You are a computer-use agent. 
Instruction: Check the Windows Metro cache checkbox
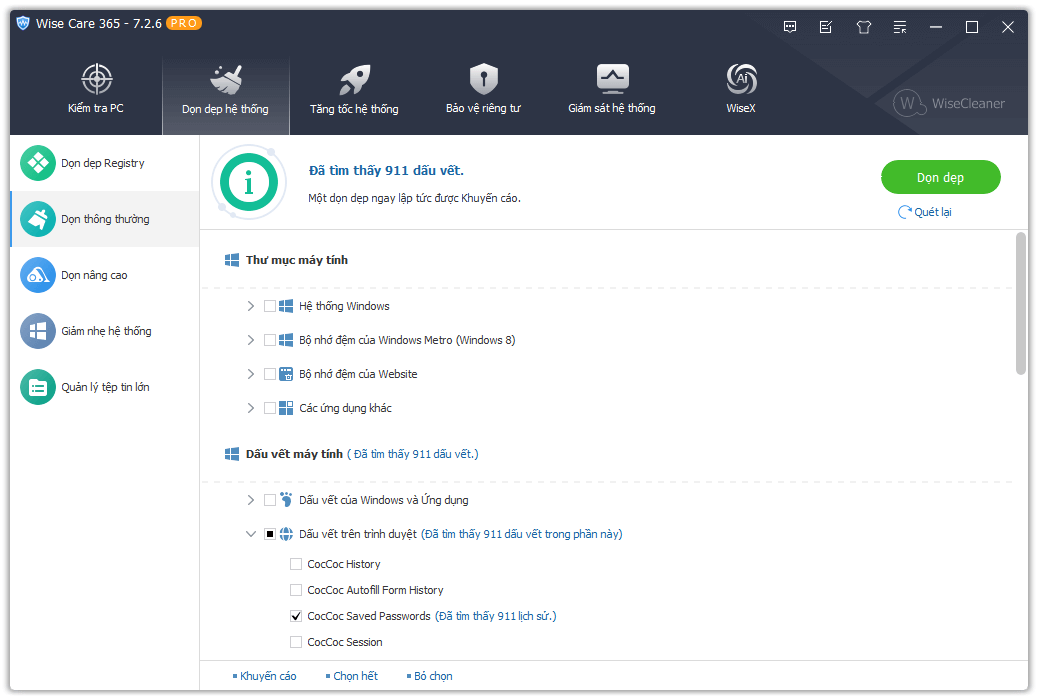[x=269, y=340]
